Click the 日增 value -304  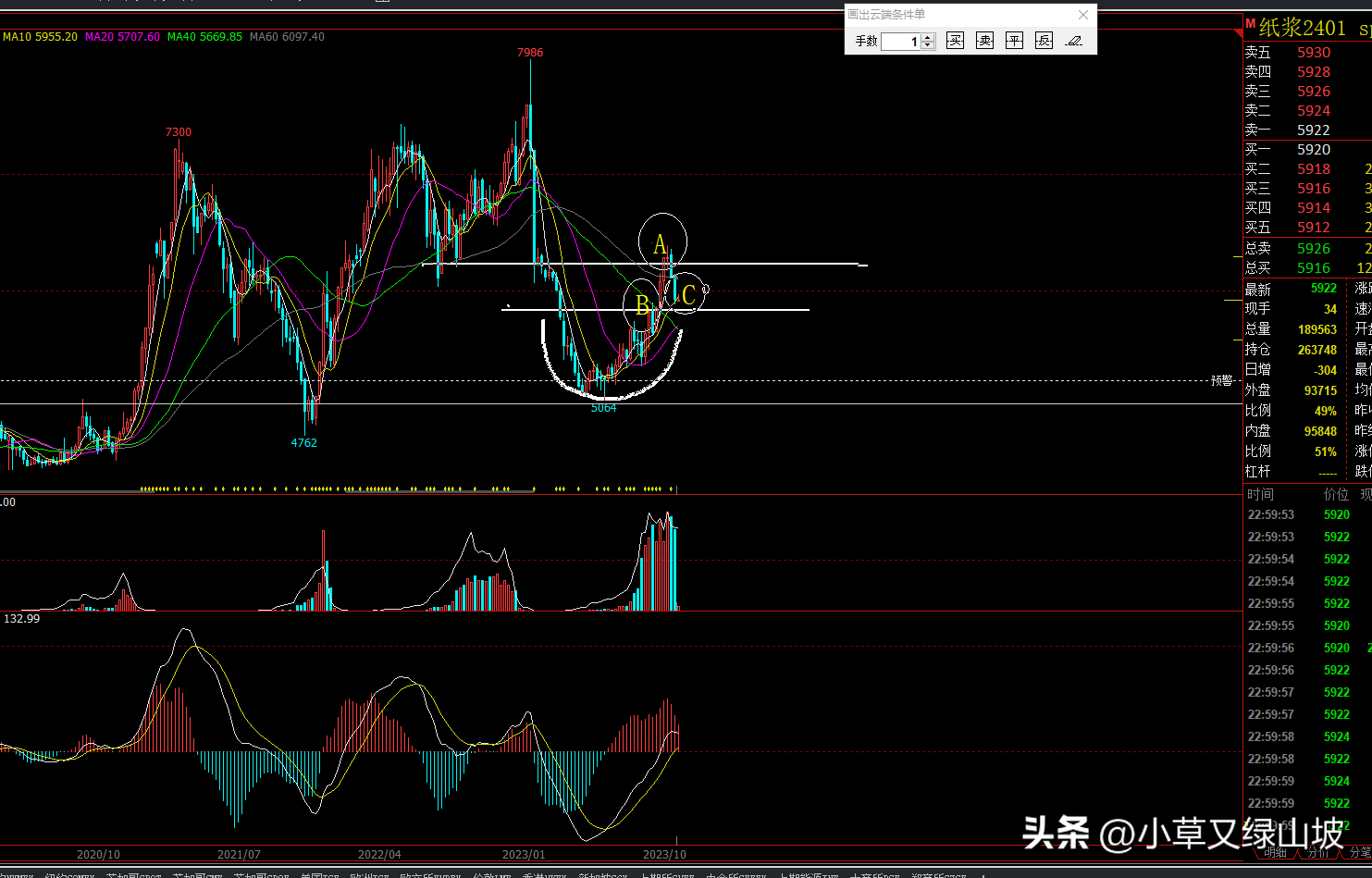(x=1326, y=370)
